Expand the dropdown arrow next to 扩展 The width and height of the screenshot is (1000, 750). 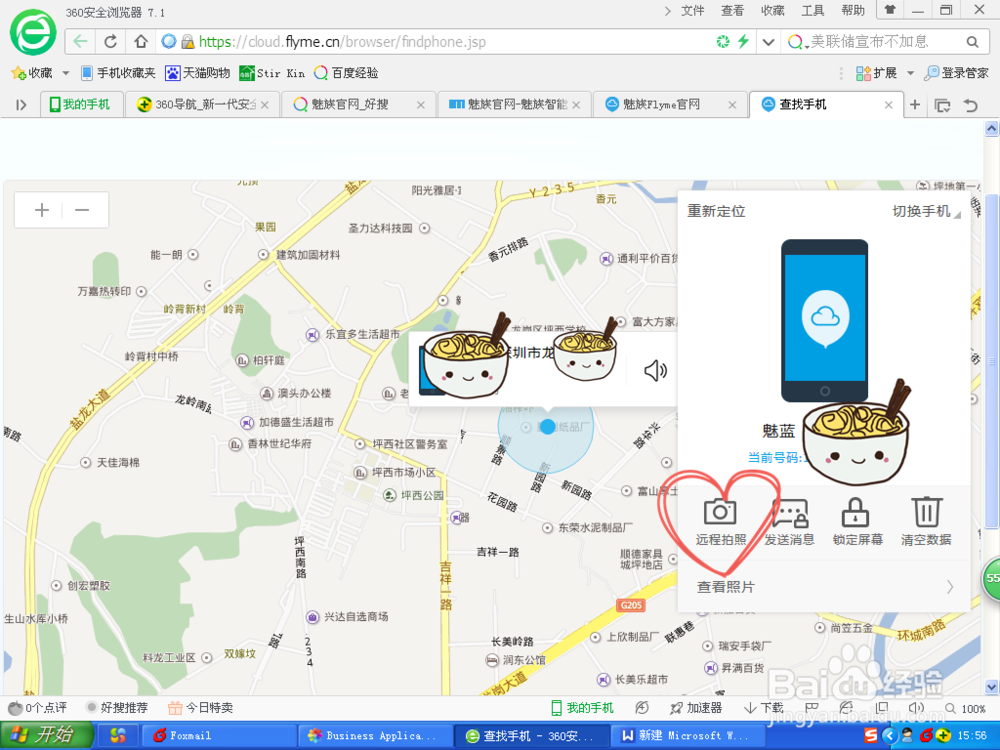point(910,73)
